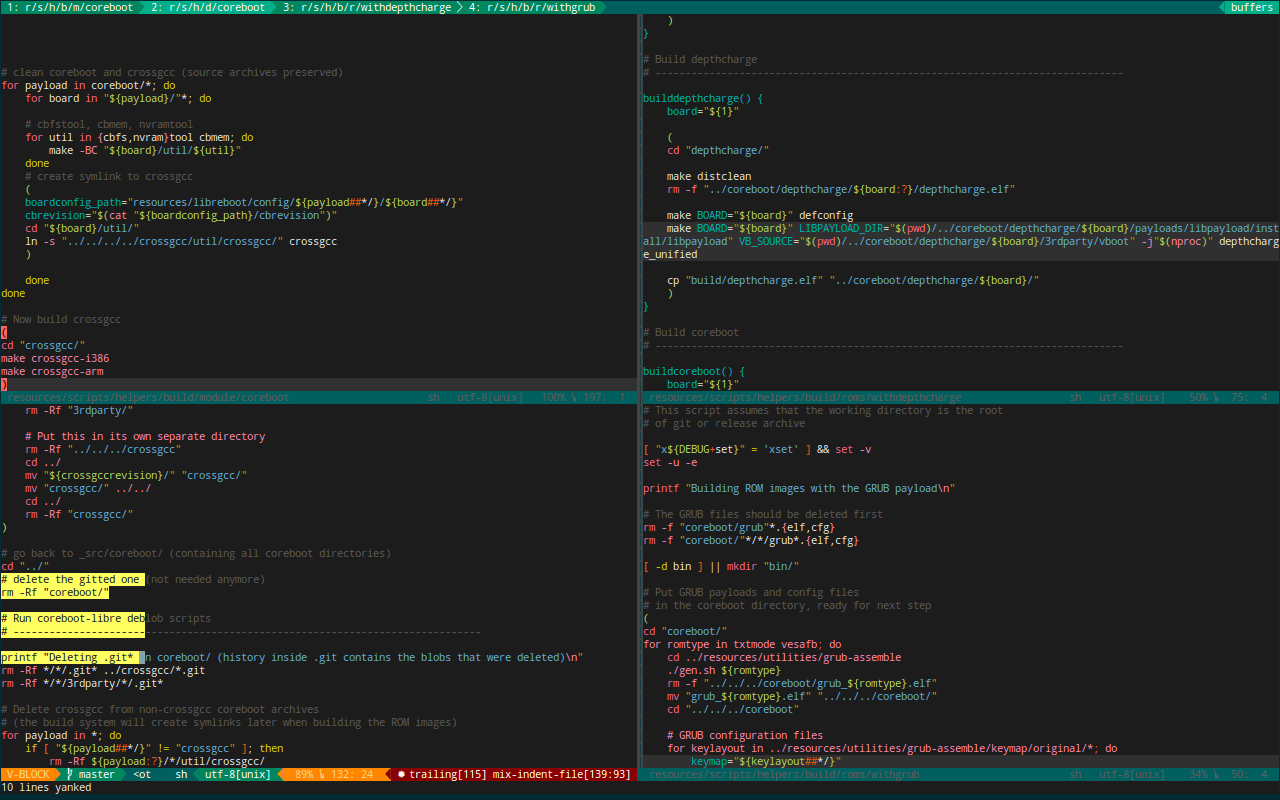This screenshot has height=800, width=1280.
Task: Click the module/coreboot pane status line path
Action: tap(147, 397)
